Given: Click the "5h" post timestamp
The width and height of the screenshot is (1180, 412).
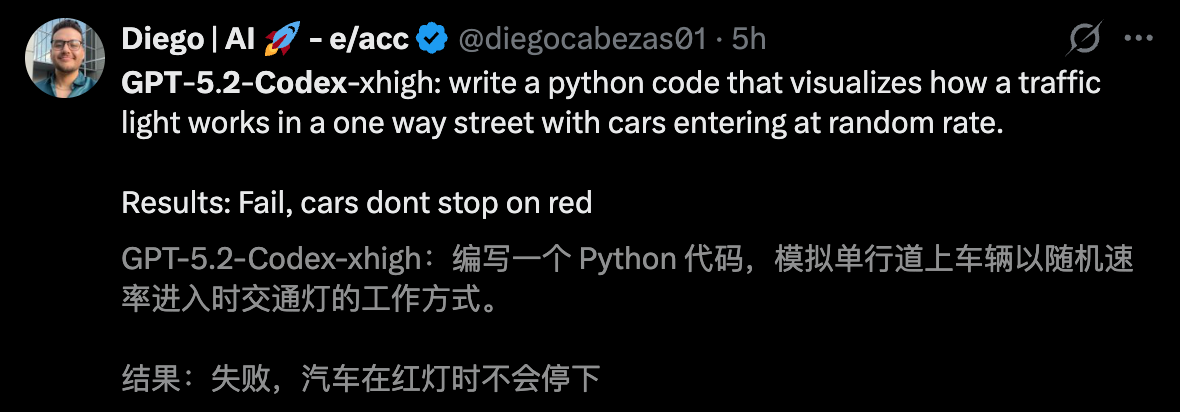Looking at the screenshot, I should coord(749,40).
